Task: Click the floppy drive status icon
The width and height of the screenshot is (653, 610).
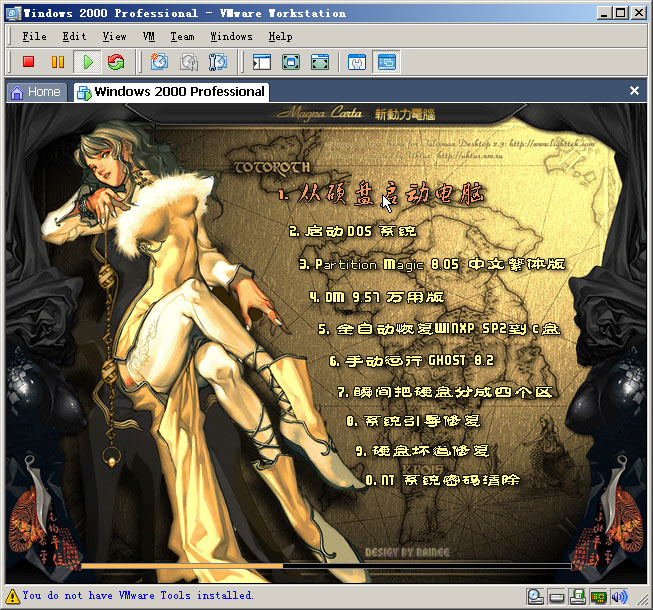Action: tap(577, 598)
